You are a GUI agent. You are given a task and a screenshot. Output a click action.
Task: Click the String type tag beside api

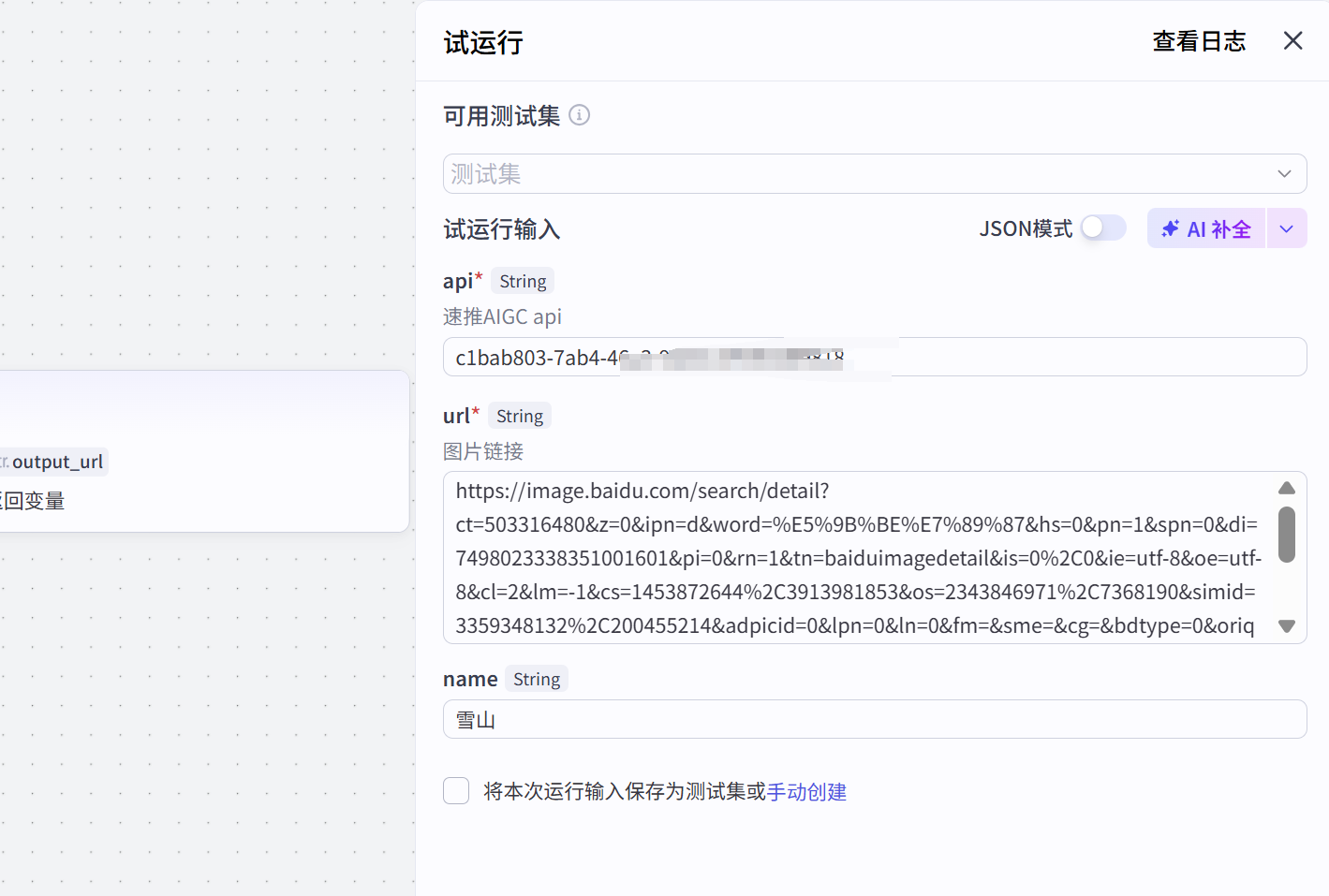pos(523,282)
